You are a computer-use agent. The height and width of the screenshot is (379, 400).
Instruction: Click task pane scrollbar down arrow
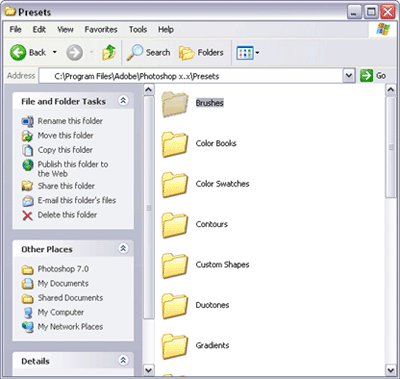pos(149,370)
